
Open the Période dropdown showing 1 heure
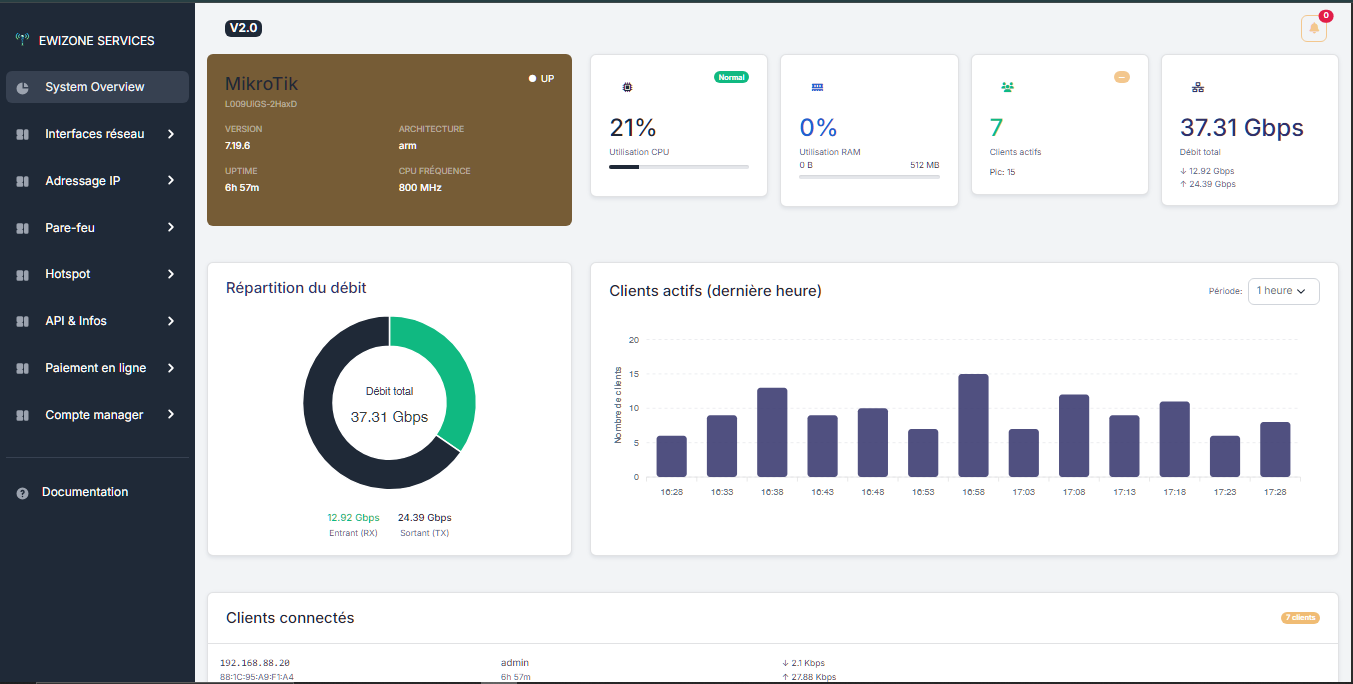pyautogui.click(x=1283, y=291)
